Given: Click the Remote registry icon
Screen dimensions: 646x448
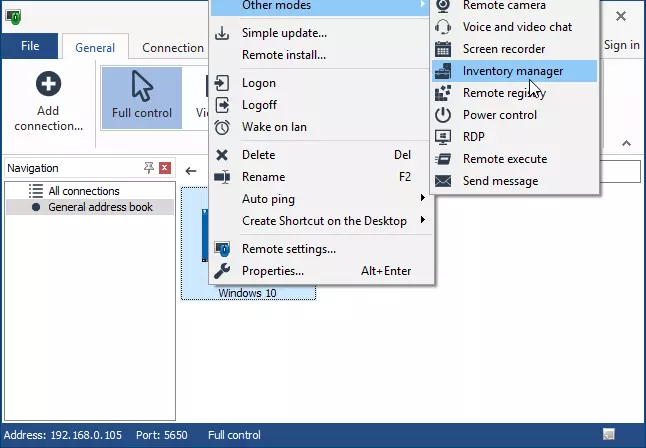Looking at the screenshot, I should pyautogui.click(x=443, y=93).
